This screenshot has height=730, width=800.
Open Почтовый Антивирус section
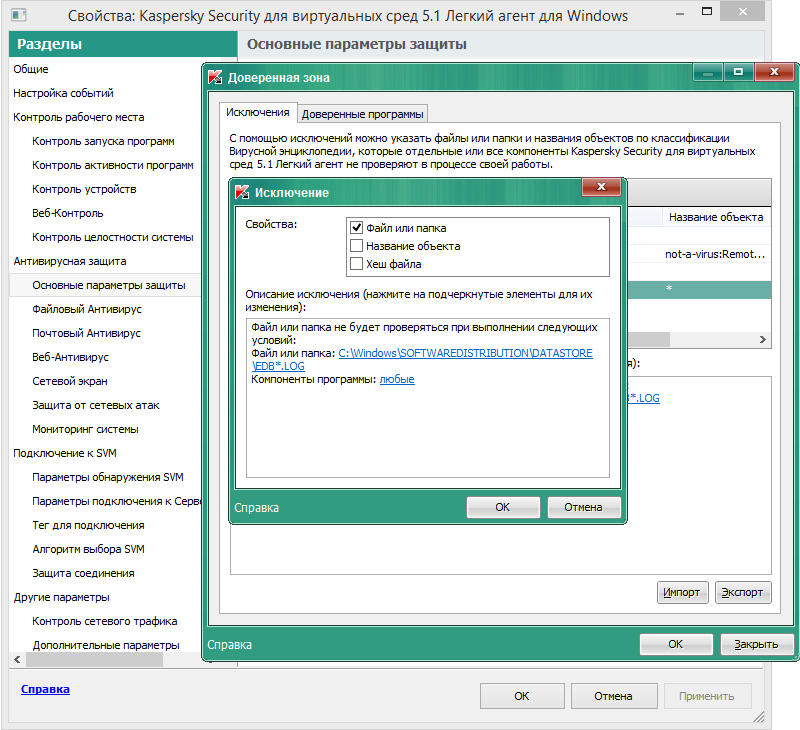(x=86, y=333)
